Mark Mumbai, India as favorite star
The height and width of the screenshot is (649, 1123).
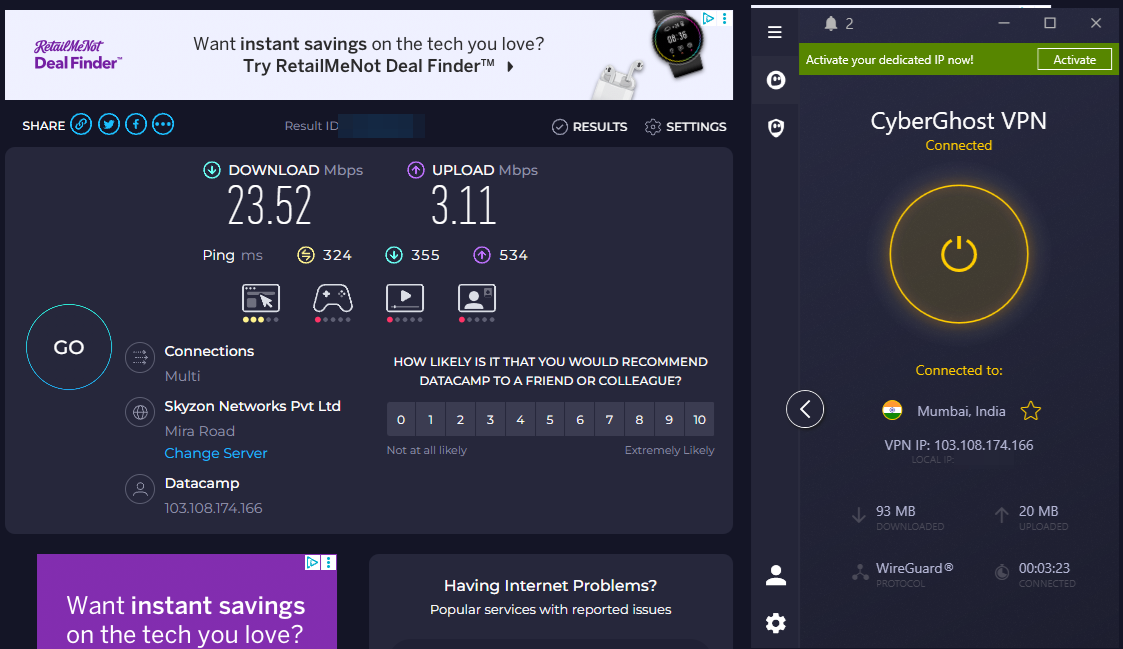point(1031,410)
